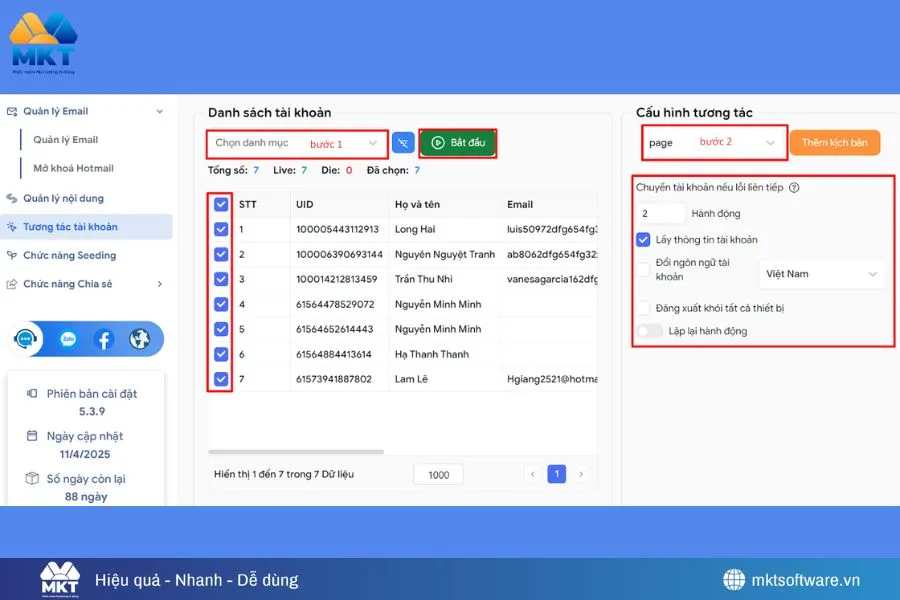Enable Đăng xuất khỏi tất cả thiết bị

pyautogui.click(x=644, y=308)
